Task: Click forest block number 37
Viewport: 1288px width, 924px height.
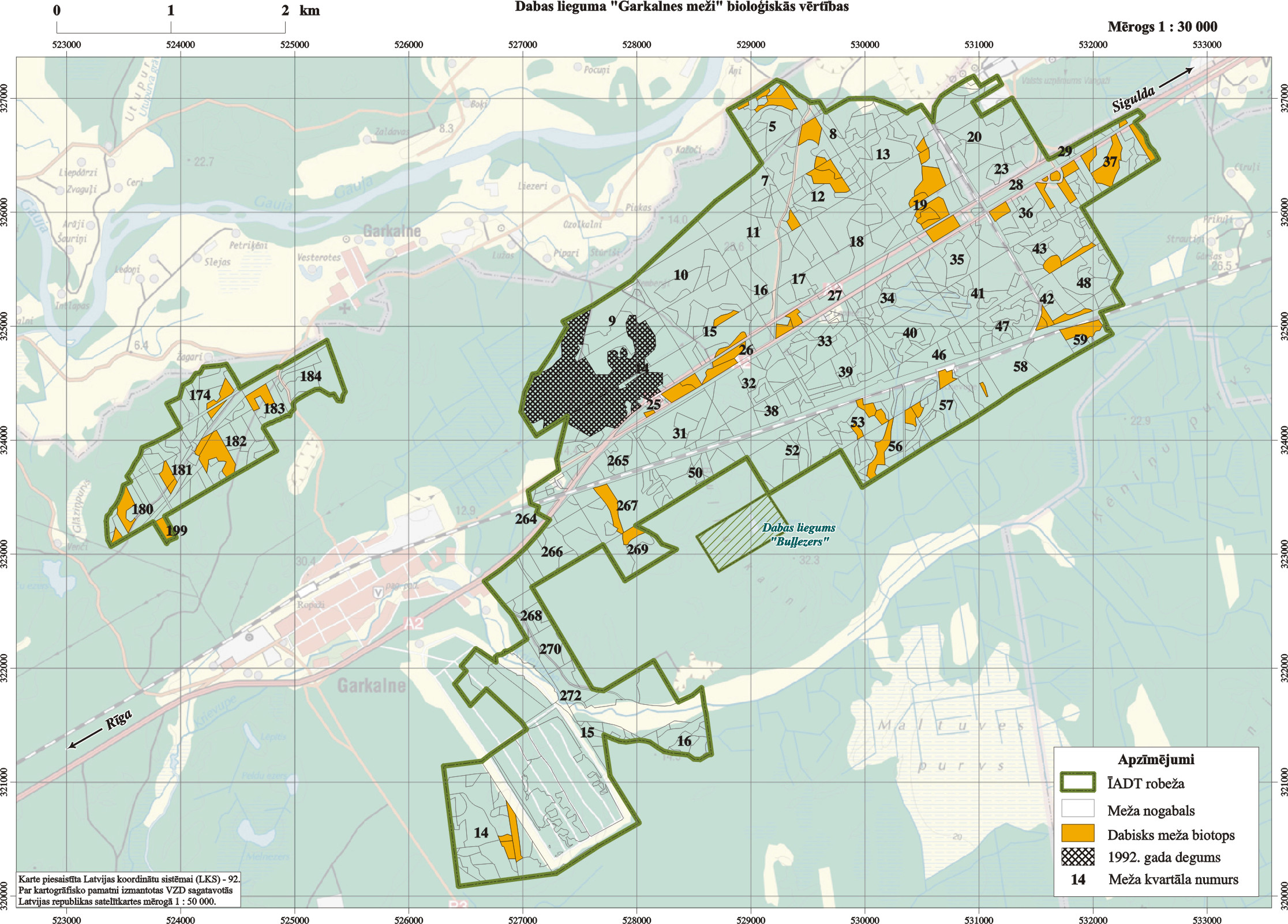Action: 1110,161
